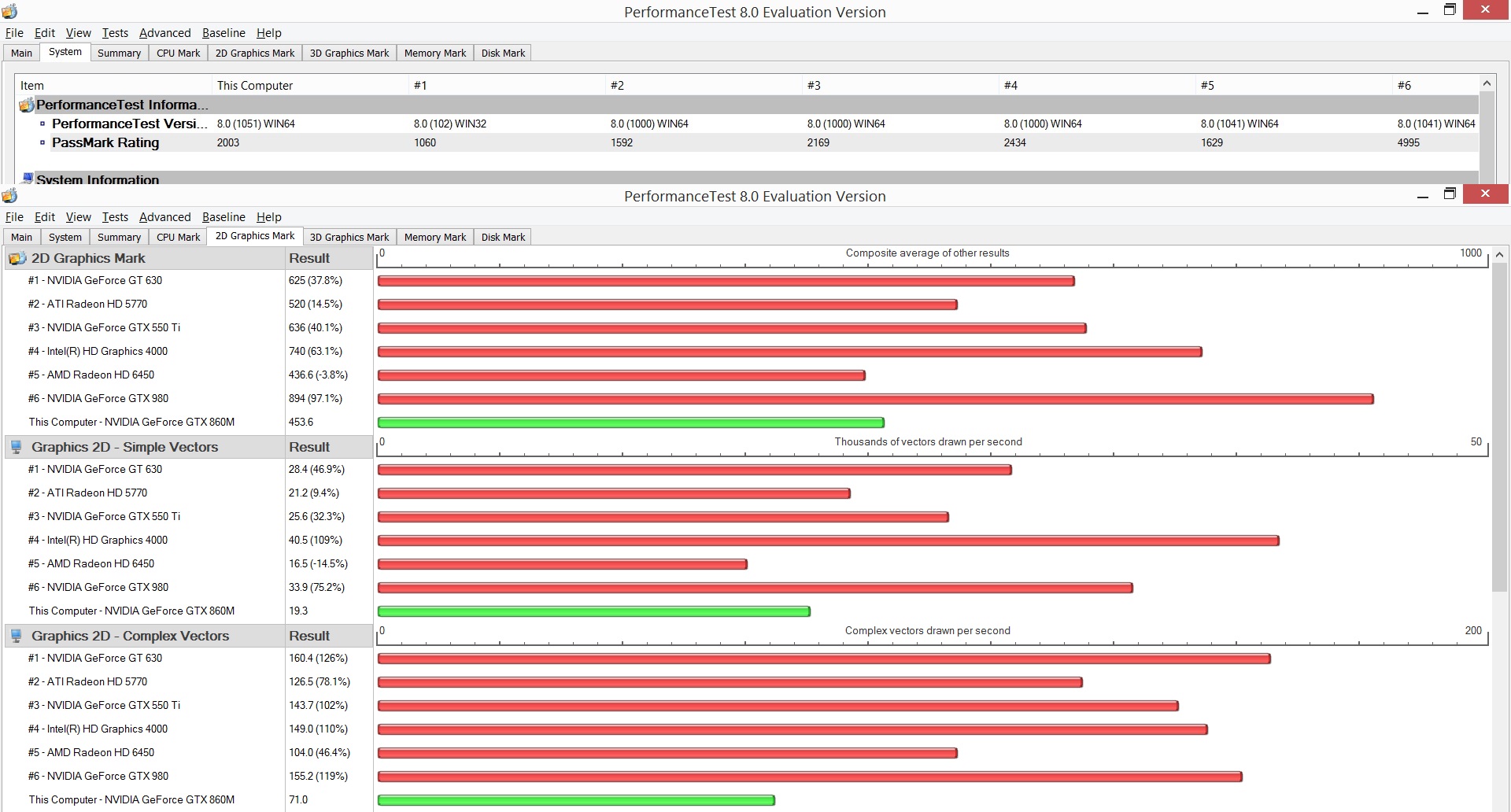Open the Tests menu in lower window
This screenshot has height=812, width=1511.
tap(115, 217)
